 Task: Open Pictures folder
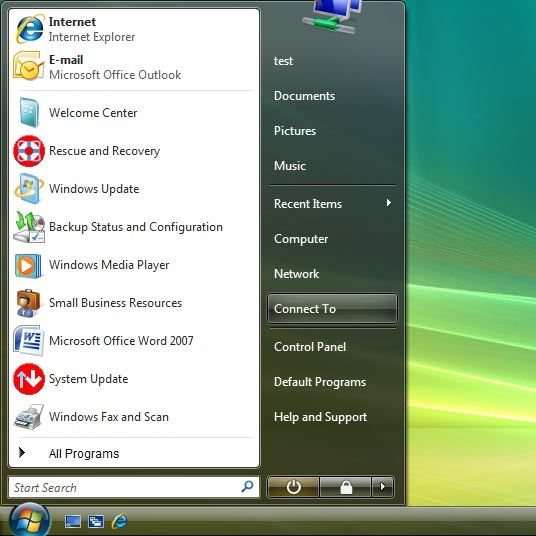click(x=295, y=131)
